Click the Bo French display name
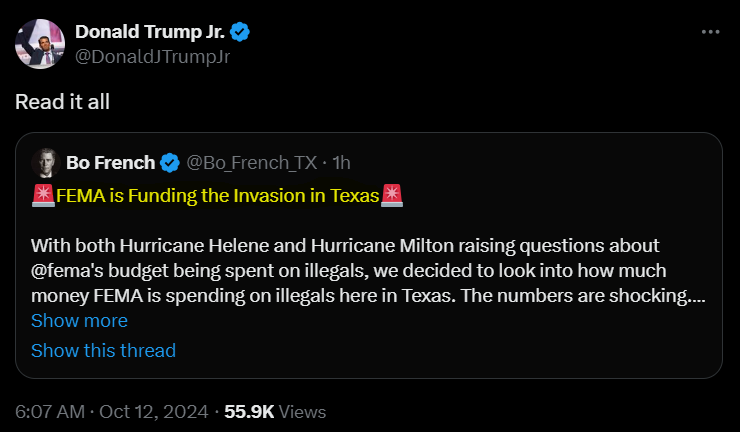740x432 pixels. 110,162
